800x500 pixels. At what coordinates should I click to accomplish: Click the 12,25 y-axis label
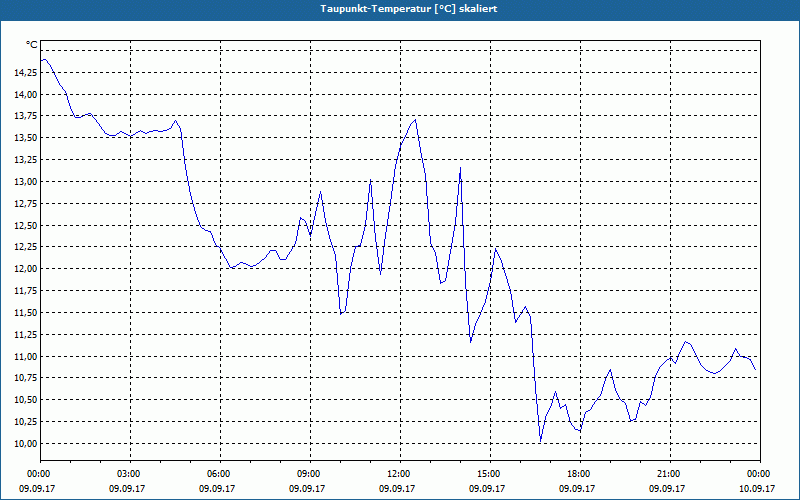26,247
